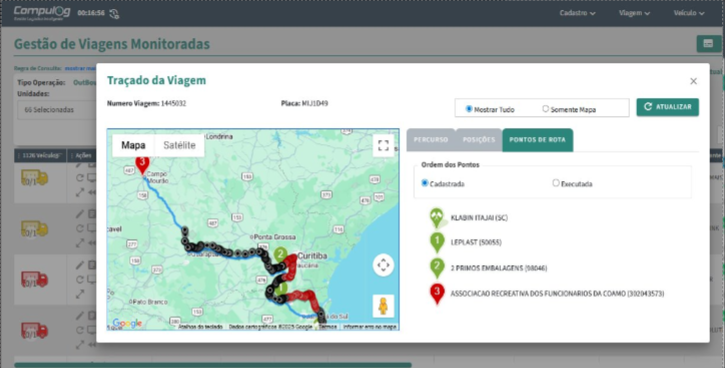Click the 2 PRIMOS EMBALAGENS pin icon
The width and height of the screenshot is (725, 368).
click(x=437, y=268)
